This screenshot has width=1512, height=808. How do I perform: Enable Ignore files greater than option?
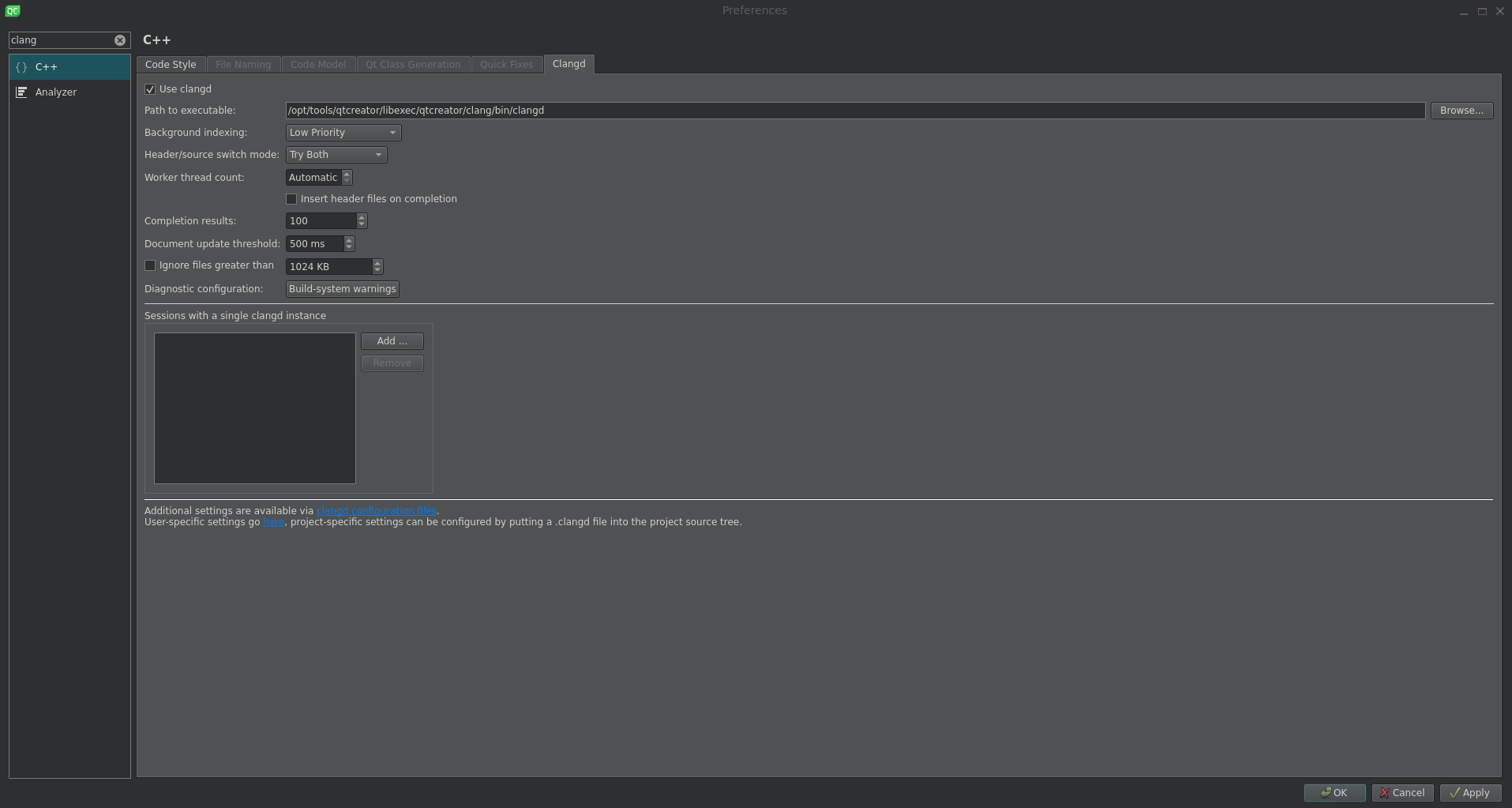pyautogui.click(x=150, y=265)
